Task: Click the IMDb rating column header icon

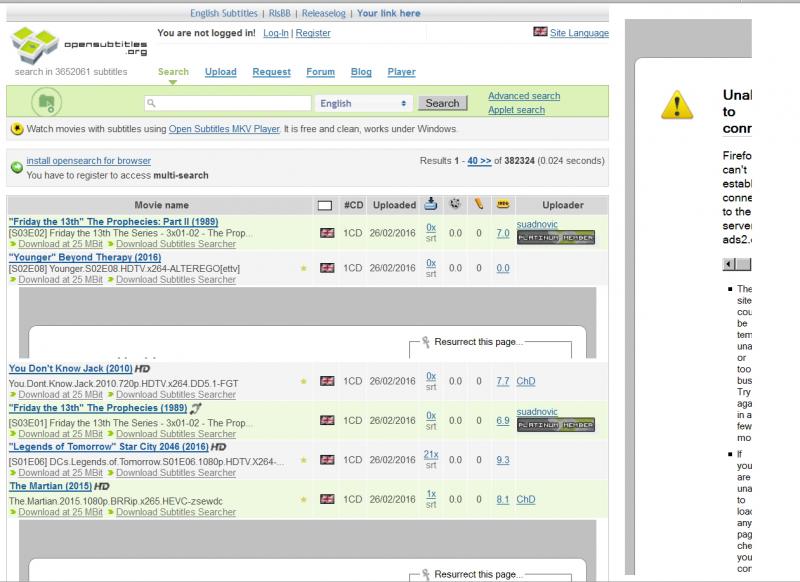Action: [502, 204]
